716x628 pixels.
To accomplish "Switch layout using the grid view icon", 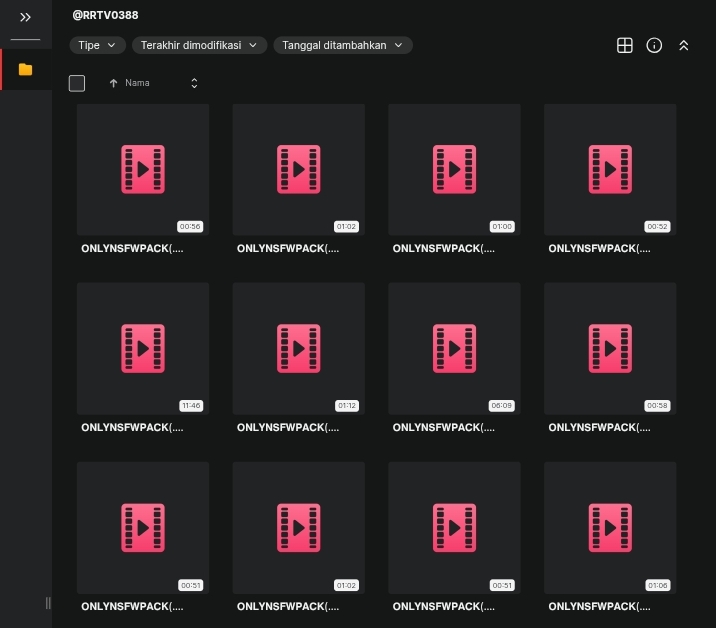I will (625, 45).
